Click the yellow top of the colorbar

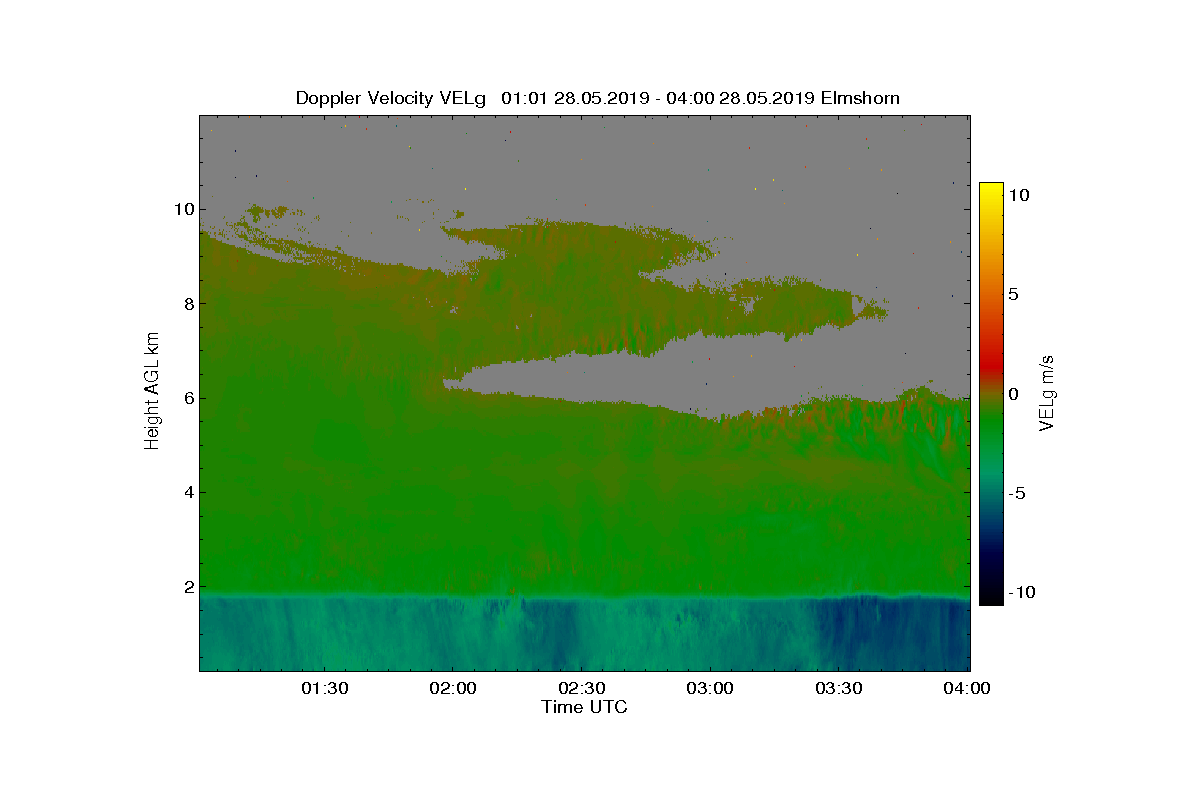991,190
